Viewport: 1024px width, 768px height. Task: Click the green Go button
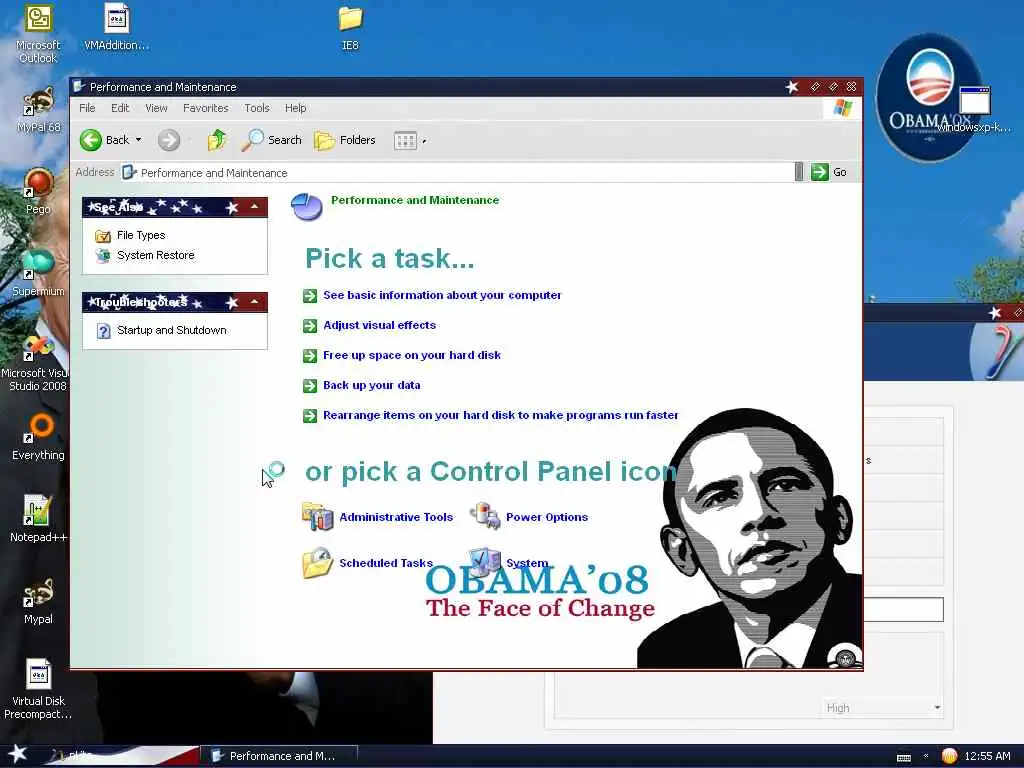[829, 172]
